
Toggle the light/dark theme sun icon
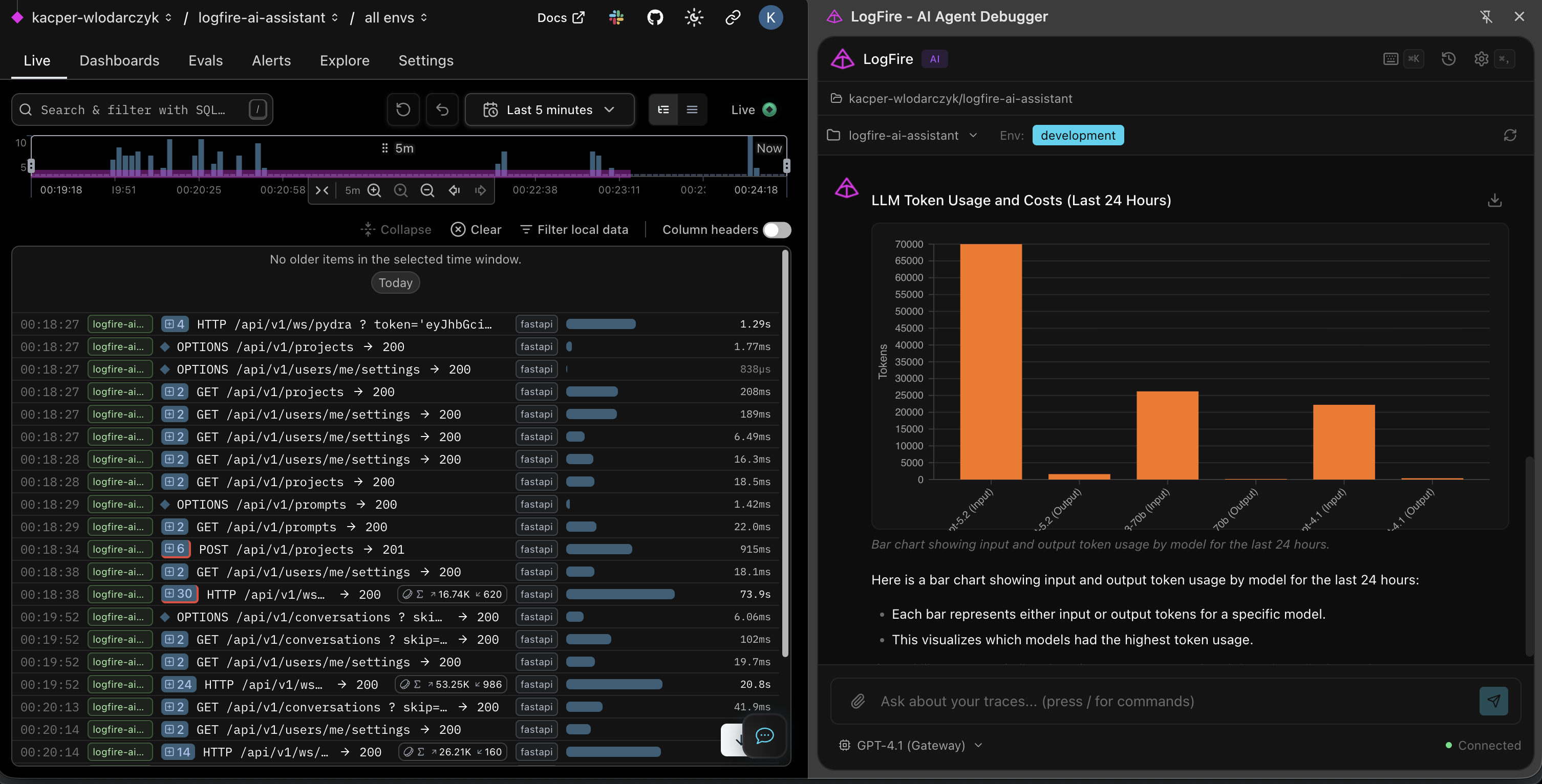[694, 17]
